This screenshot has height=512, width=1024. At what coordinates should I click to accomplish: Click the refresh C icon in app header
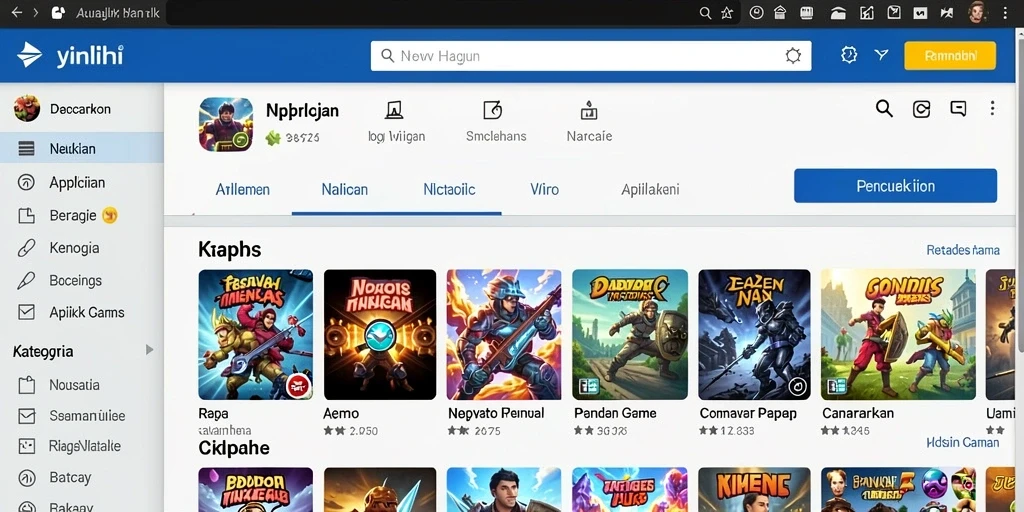921,109
